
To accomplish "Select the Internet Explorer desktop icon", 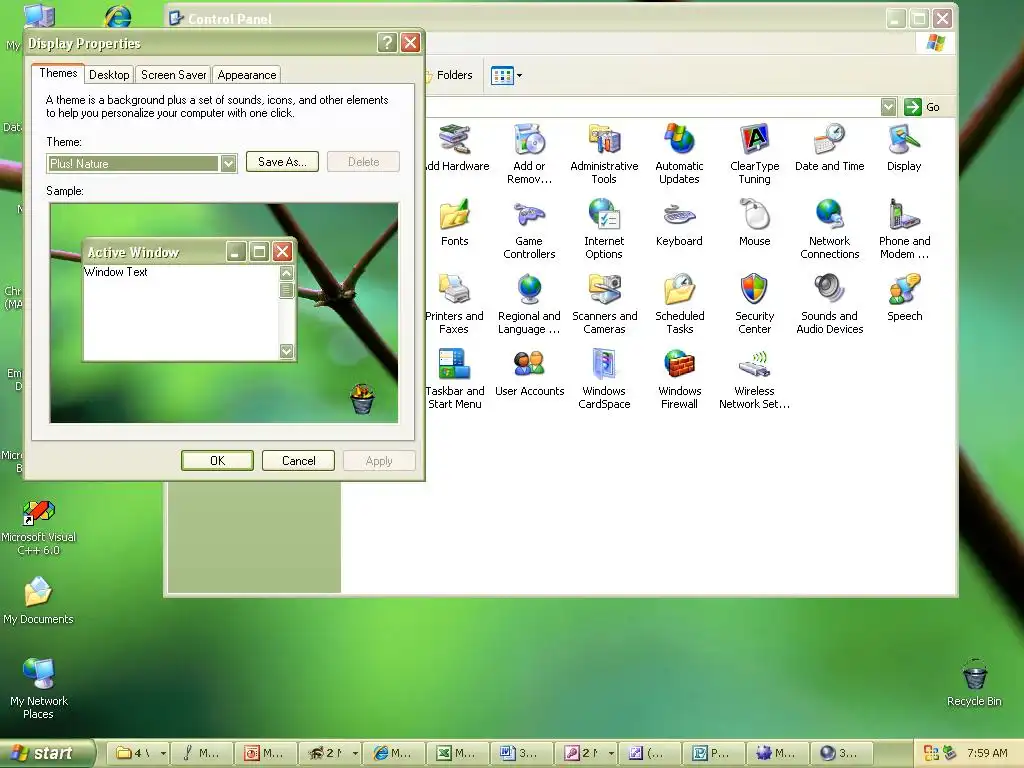I will (118, 16).
